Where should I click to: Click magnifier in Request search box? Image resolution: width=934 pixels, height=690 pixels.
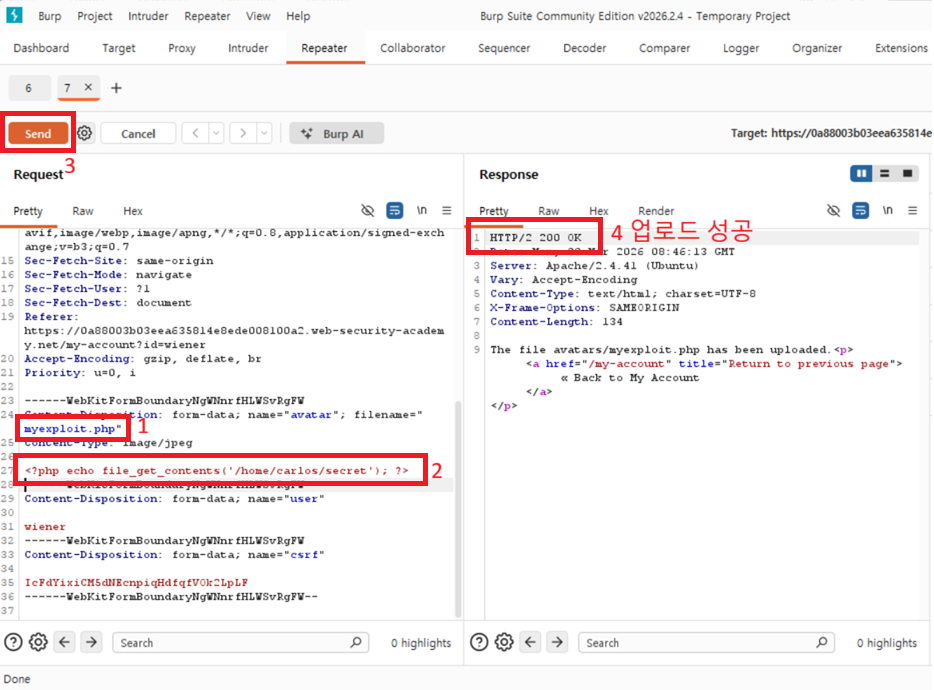tap(356, 642)
